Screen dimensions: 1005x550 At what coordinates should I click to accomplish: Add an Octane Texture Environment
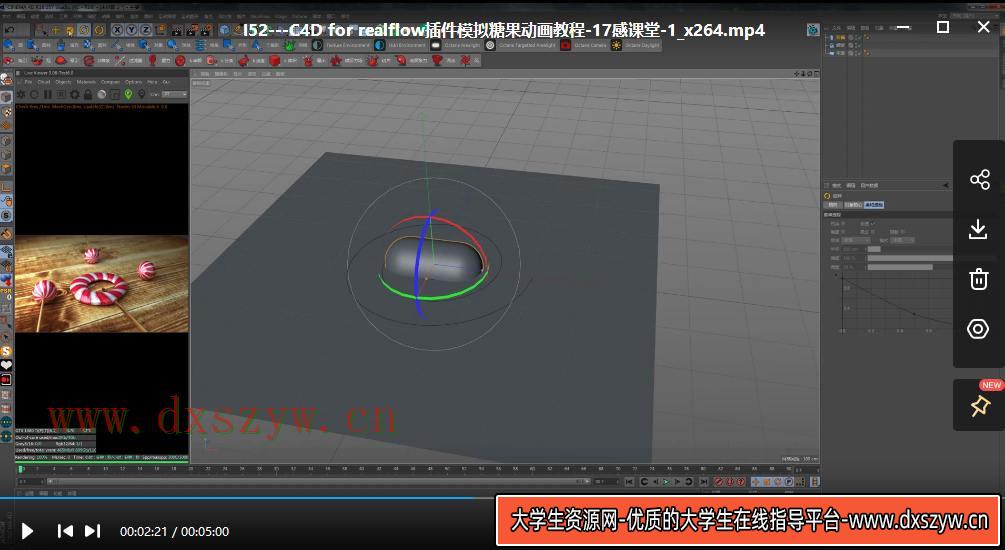click(340, 46)
